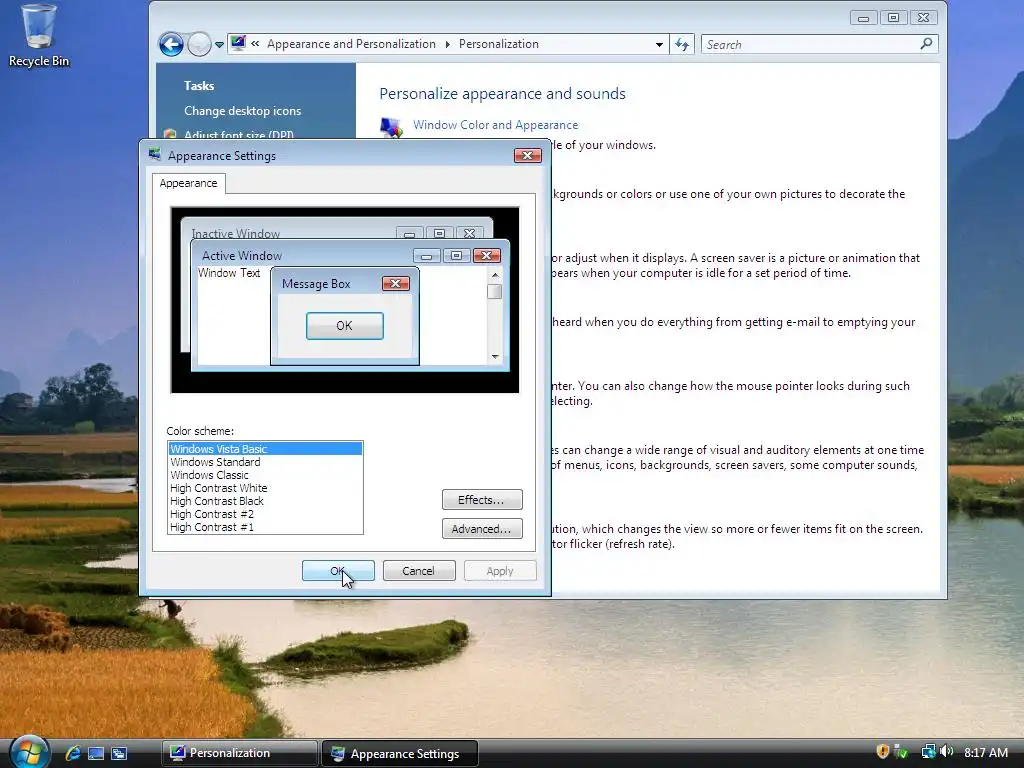This screenshot has height=768, width=1024.
Task: Click the preview Message Box close button
Action: point(396,283)
